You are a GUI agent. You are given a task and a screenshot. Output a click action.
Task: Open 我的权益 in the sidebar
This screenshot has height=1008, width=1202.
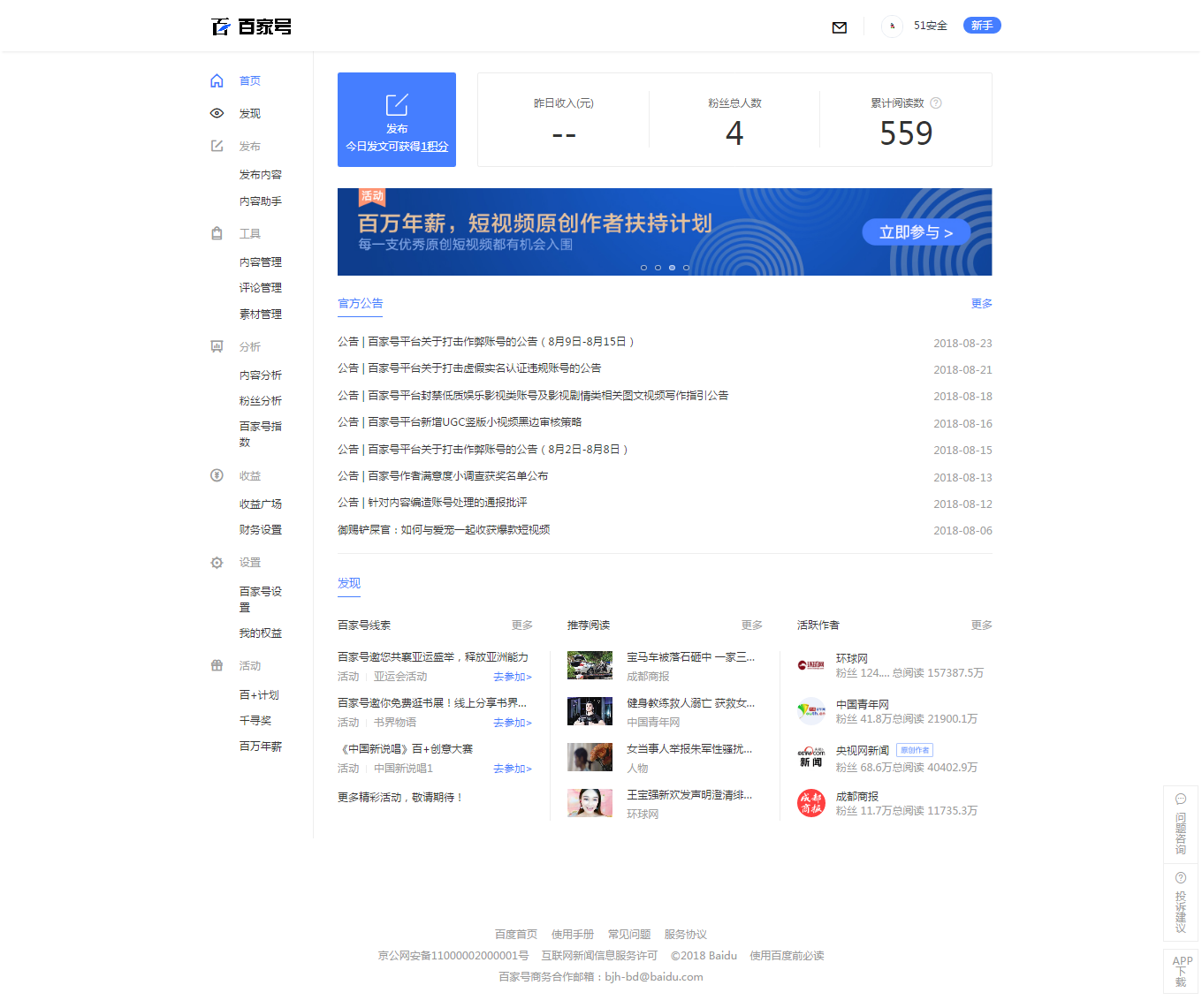(x=261, y=633)
